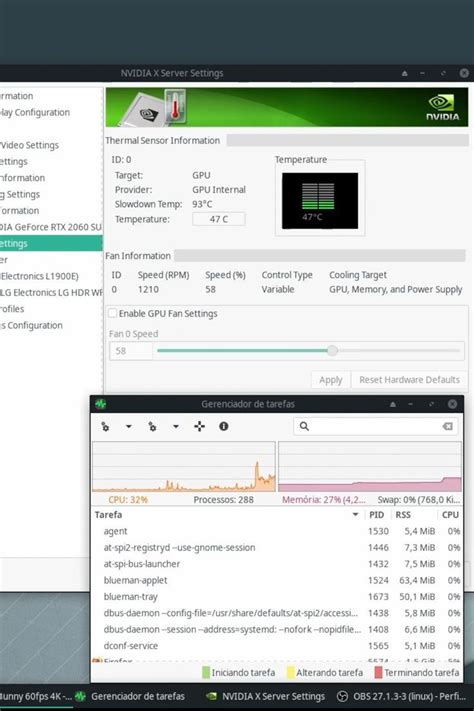Click the Apply button in NVIDIA settings

[331, 380]
